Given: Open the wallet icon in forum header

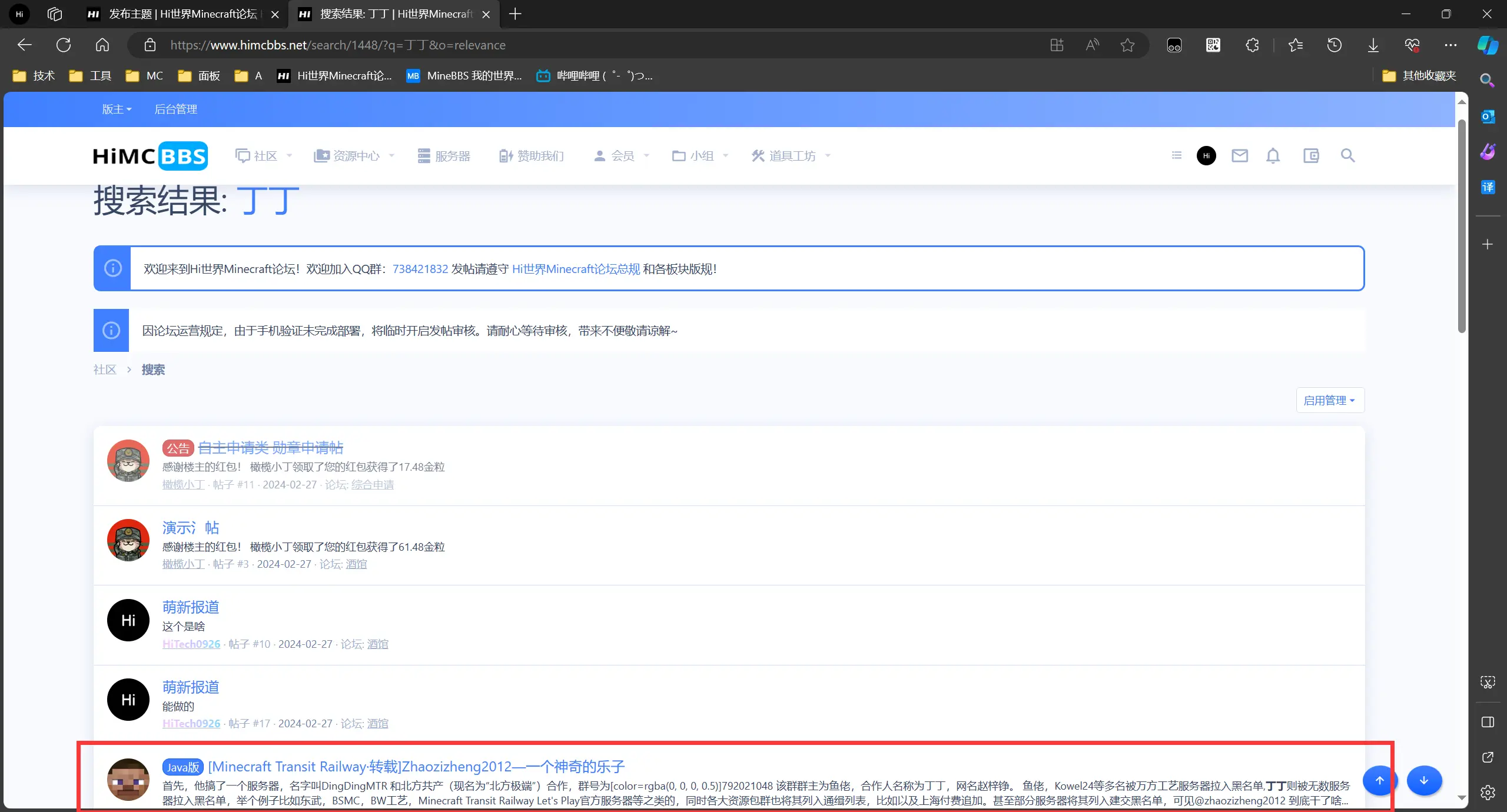Looking at the screenshot, I should pos(1311,156).
